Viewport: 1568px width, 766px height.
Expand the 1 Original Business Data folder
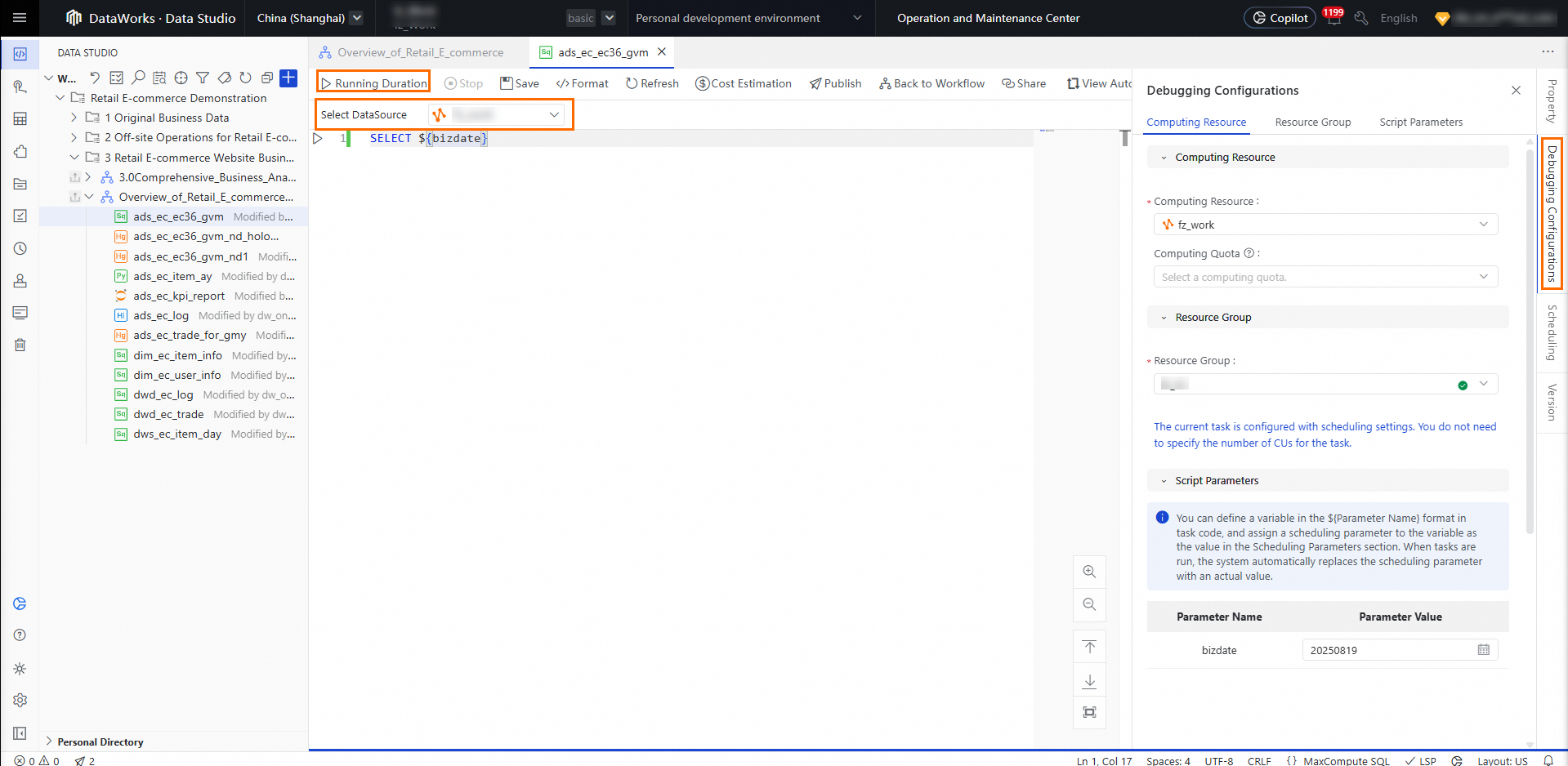point(74,118)
